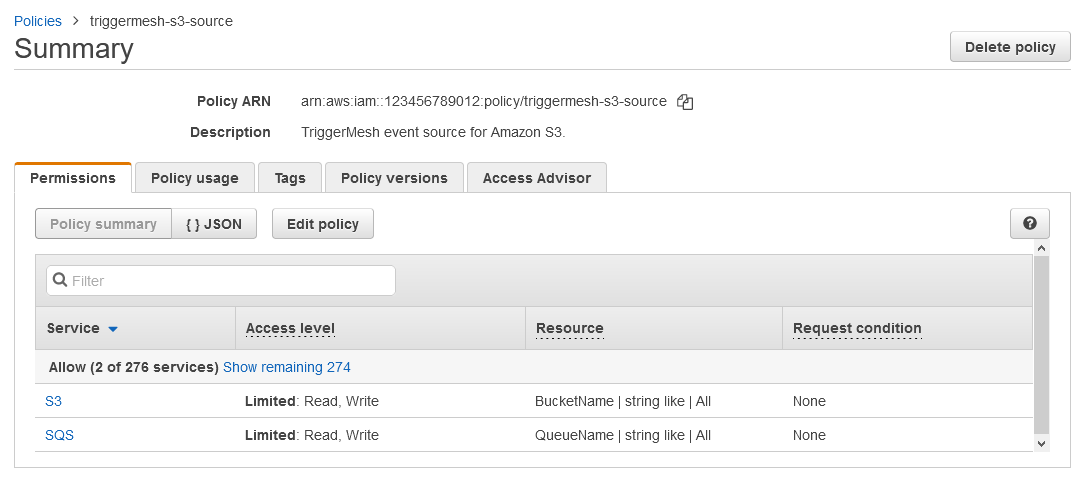Image resolution: width=1087 pixels, height=490 pixels.
Task: Click the Delete policy button
Action: [x=1010, y=47]
